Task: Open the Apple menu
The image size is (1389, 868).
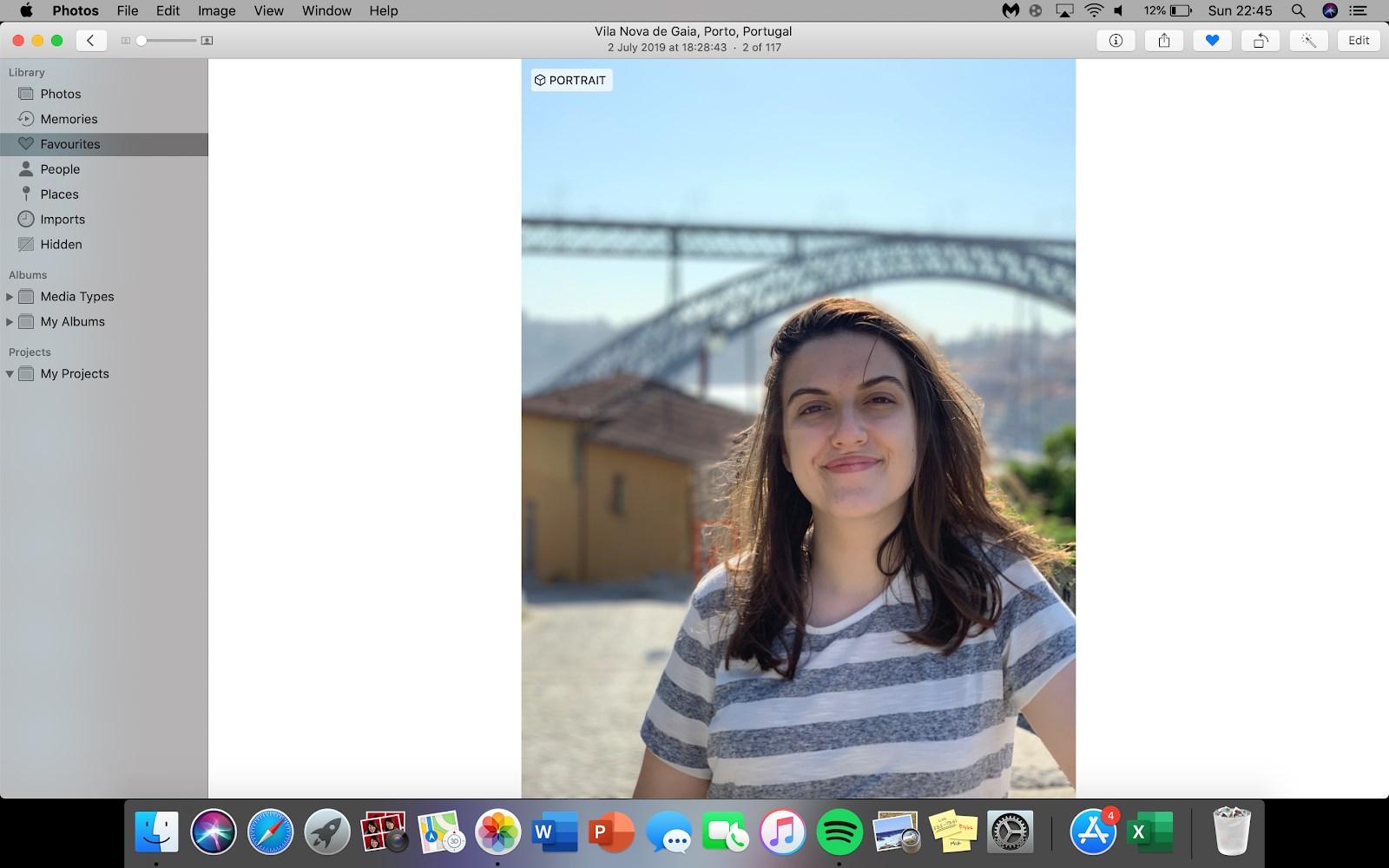Action: click(26, 10)
